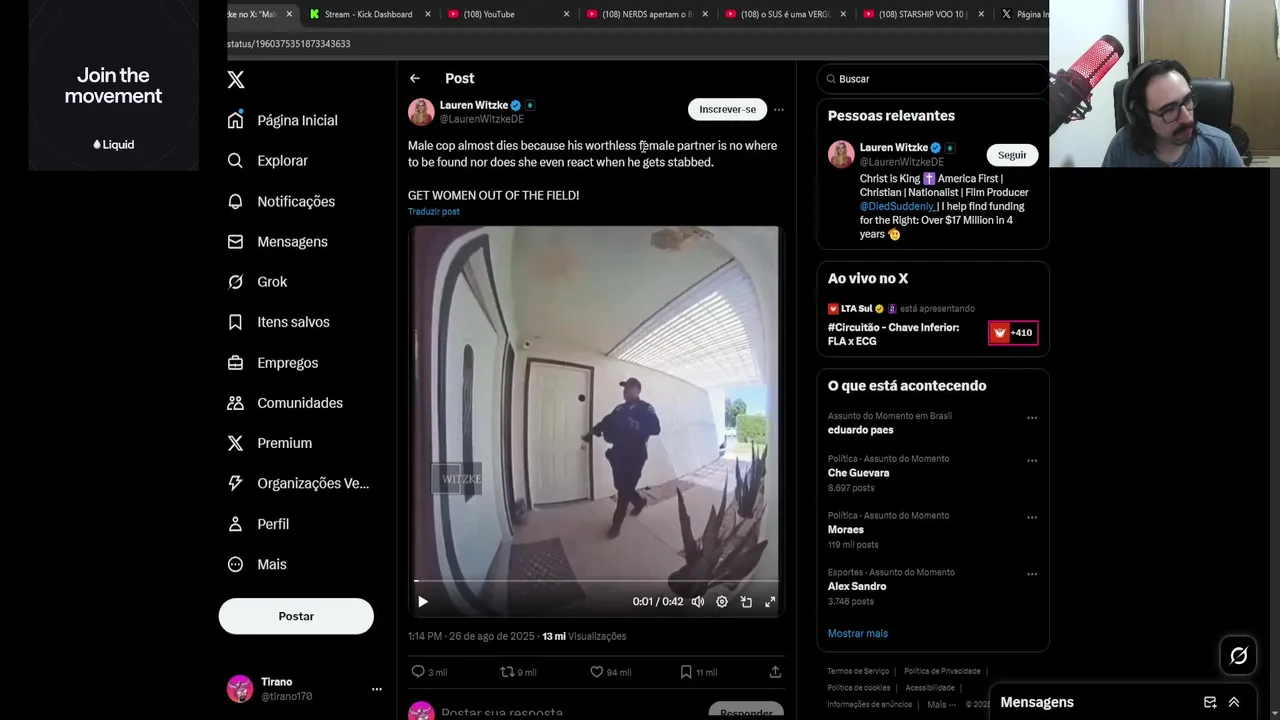1280x720 pixels.
Task: Click Mostrar mais under trends
Action: [x=858, y=634]
